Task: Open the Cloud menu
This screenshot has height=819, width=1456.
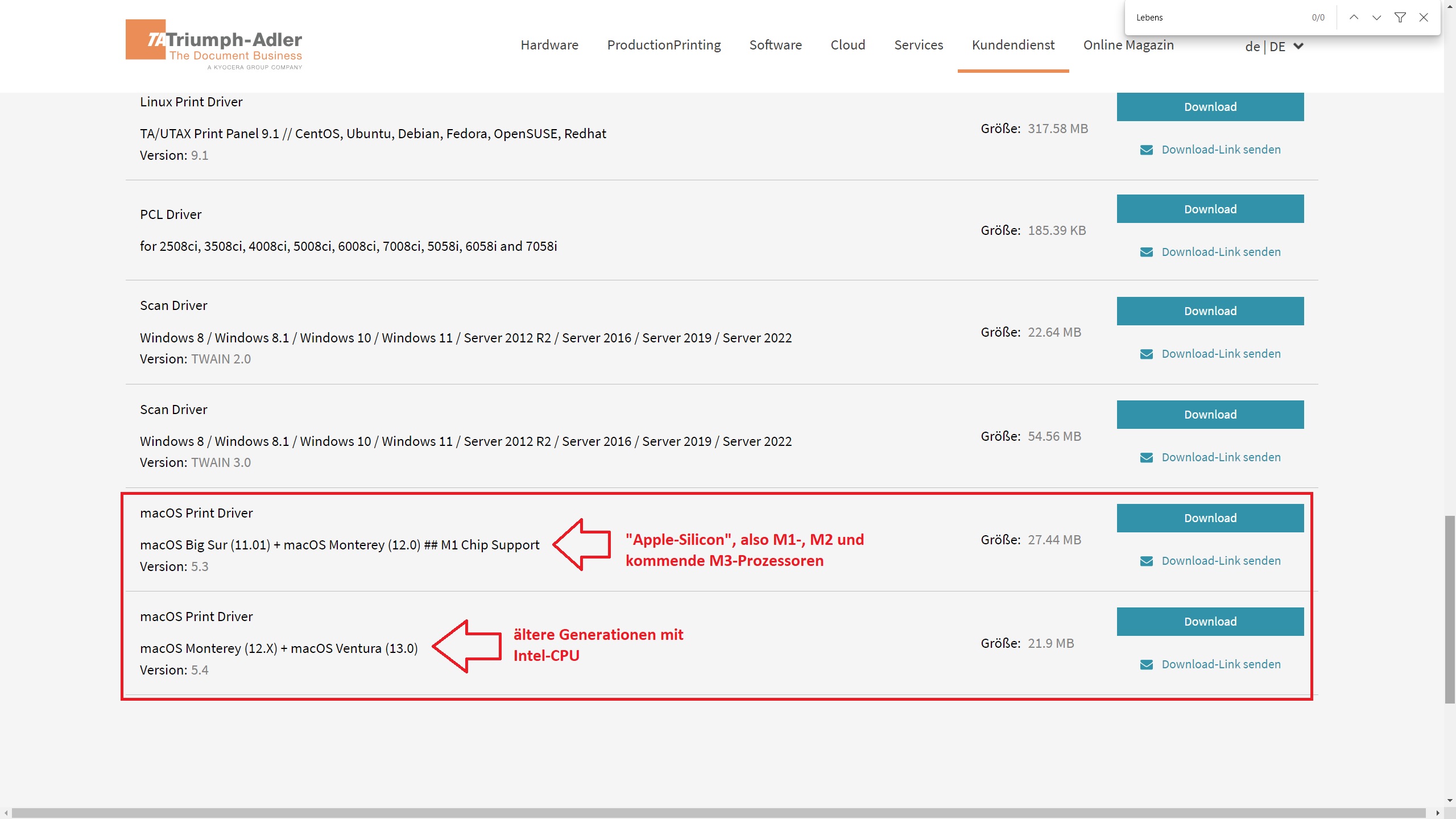Action: (847, 45)
